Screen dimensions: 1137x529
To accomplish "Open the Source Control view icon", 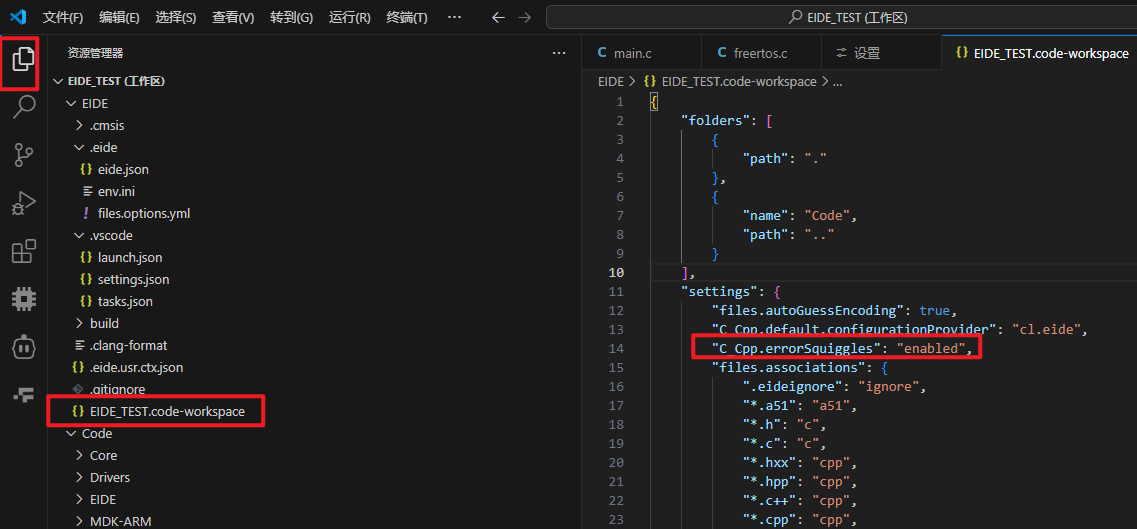I will (23, 154).
